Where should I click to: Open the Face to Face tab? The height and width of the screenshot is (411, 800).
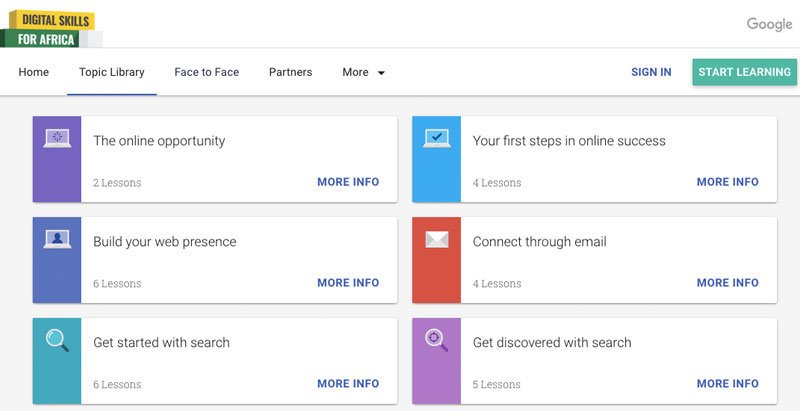(206, 72)
